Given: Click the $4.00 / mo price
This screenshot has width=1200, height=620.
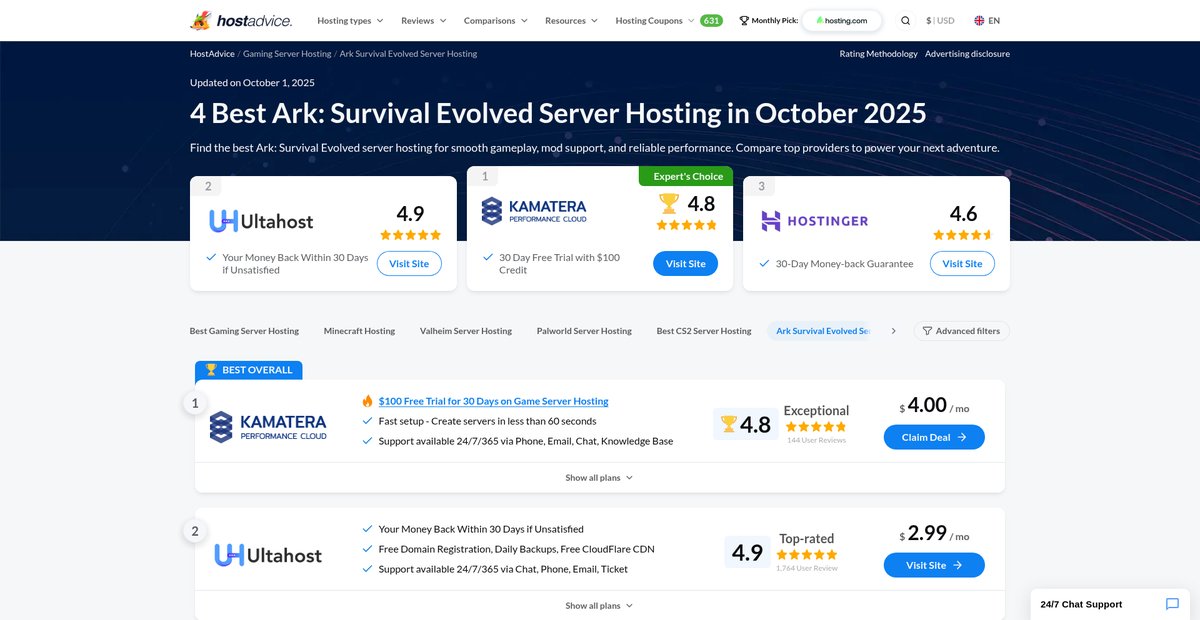Looking at the screenshot, I should (934, 406).
